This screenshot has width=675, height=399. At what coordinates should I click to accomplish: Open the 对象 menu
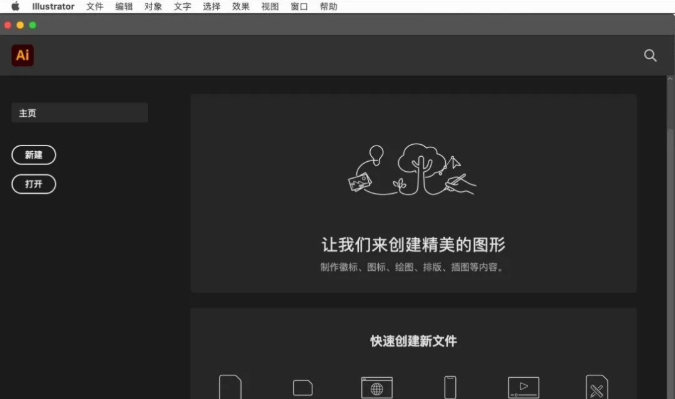(153, 6)
